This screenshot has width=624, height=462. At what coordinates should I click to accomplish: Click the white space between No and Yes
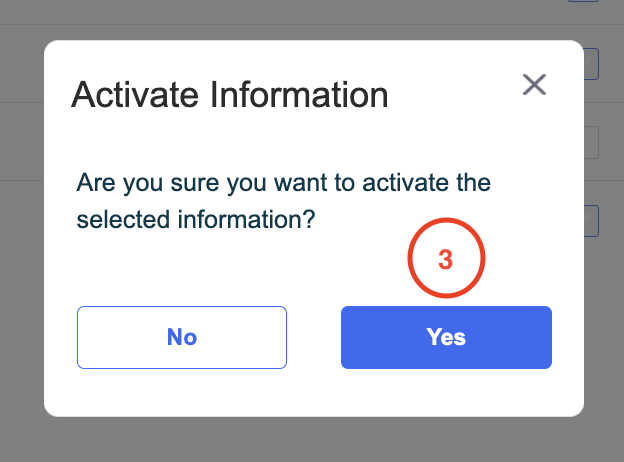click(314, 337)
